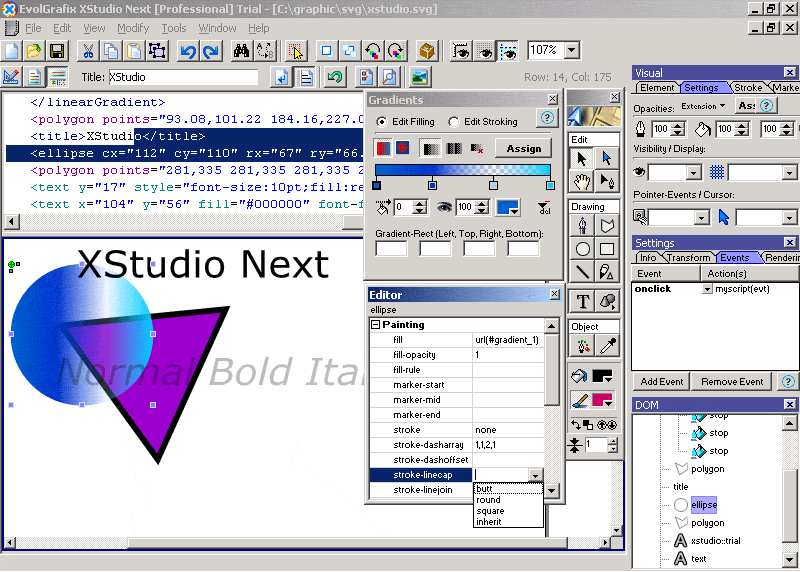Click the Assign button in Gradients panel

[523, 148]
